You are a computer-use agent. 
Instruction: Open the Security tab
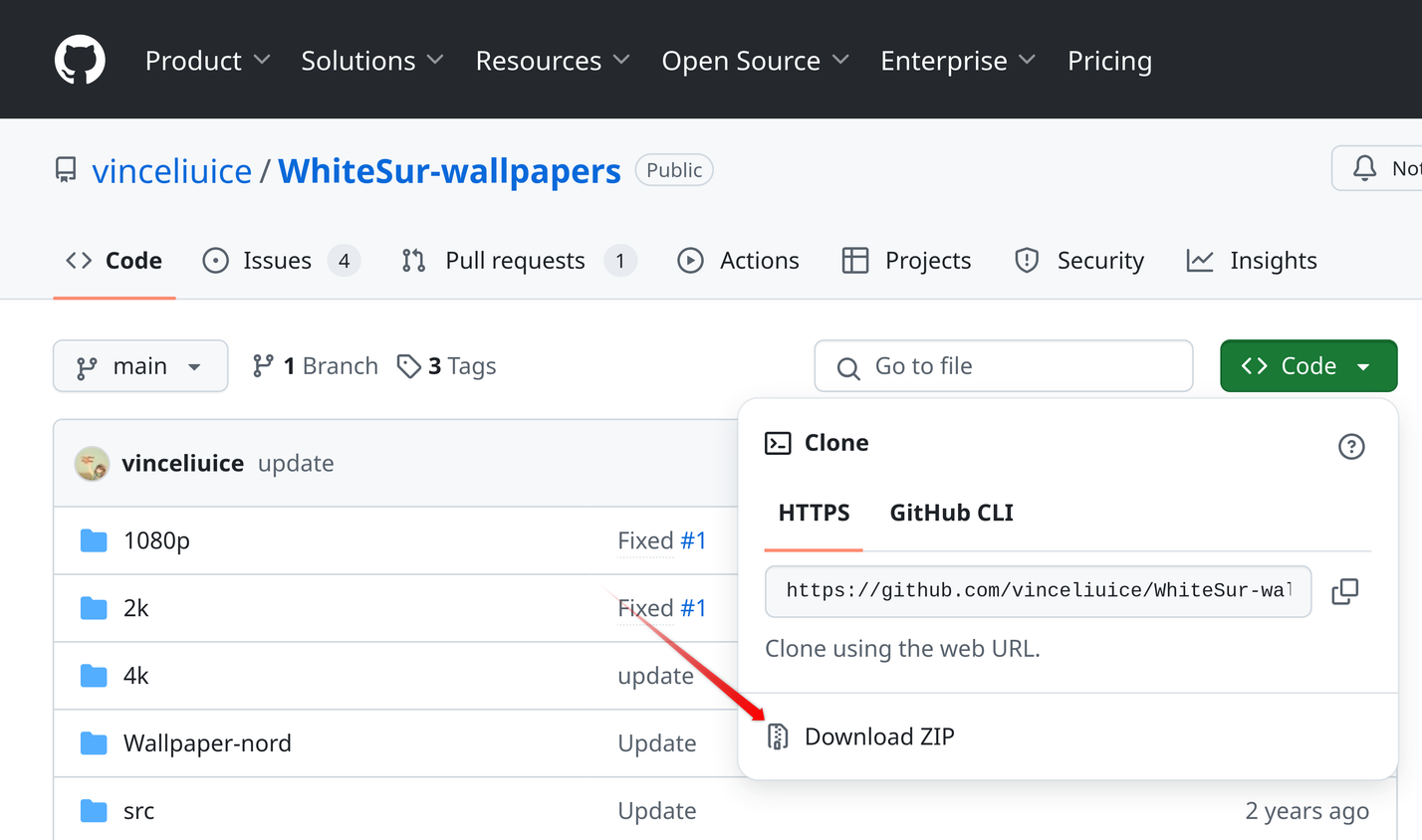[x=1079, y=261]
